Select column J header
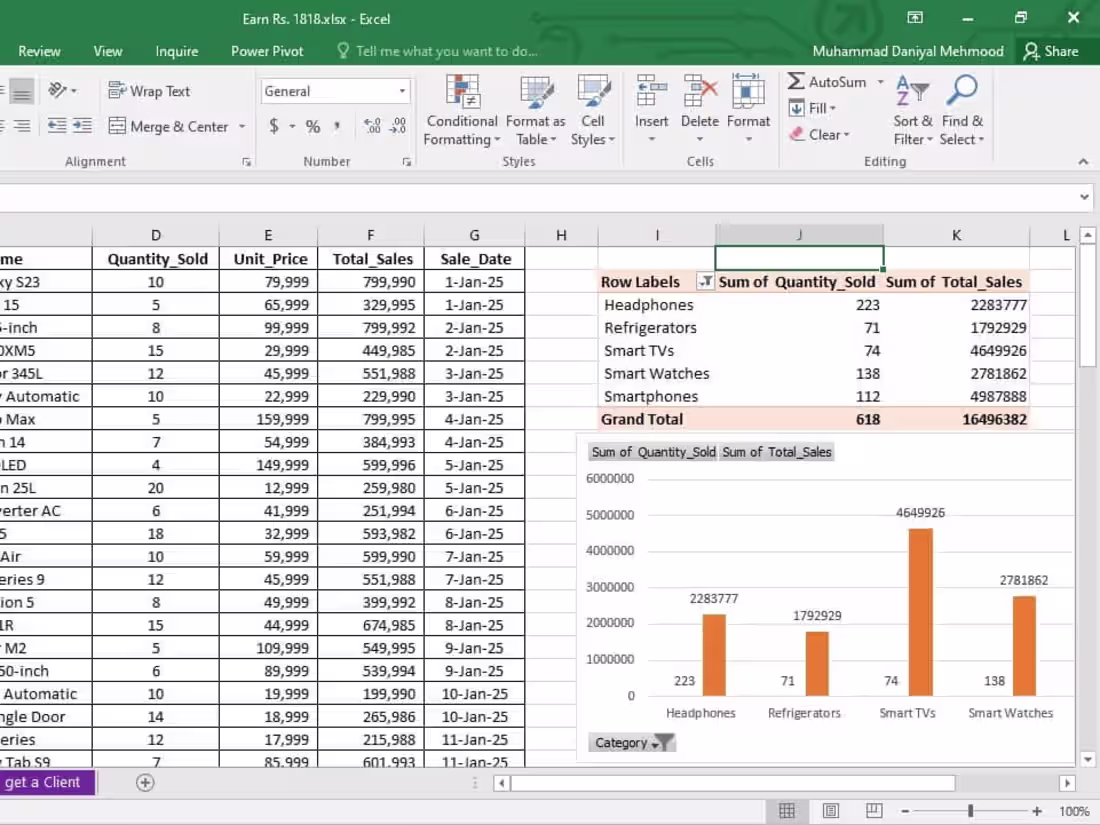 coord(799,235)
